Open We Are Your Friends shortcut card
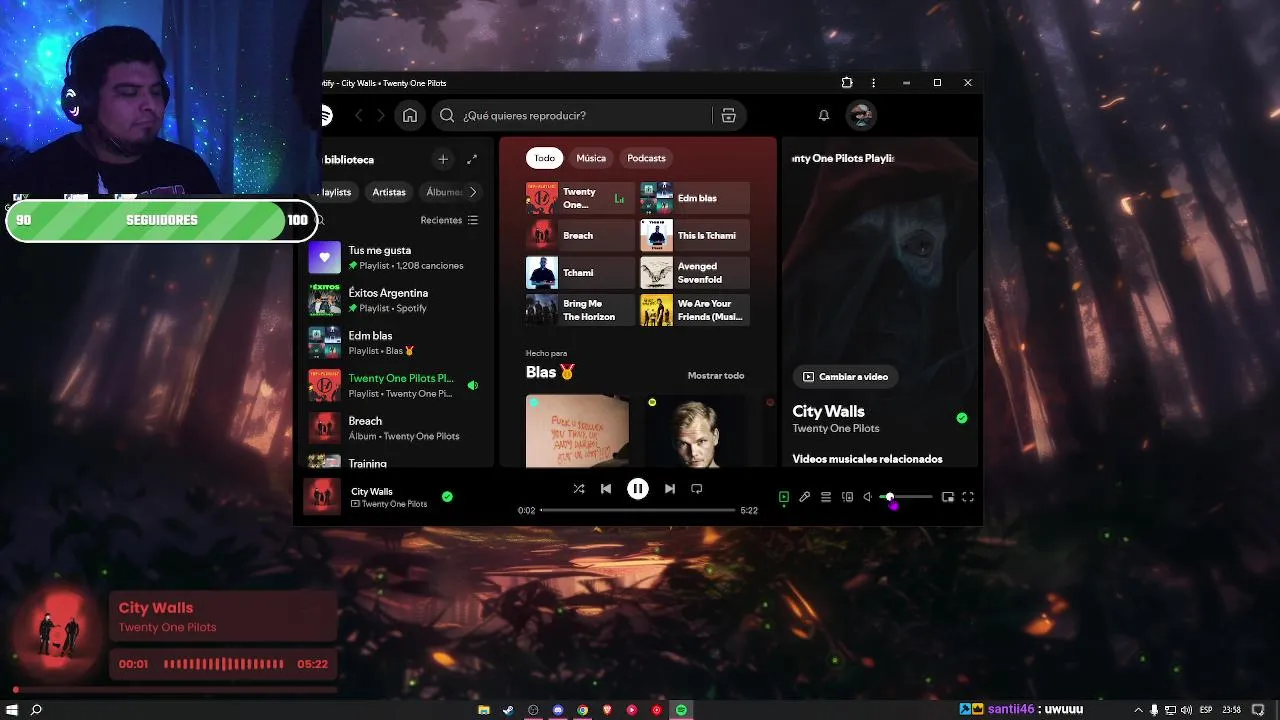This screenshot has height=720, width=1280. [694, 310]
